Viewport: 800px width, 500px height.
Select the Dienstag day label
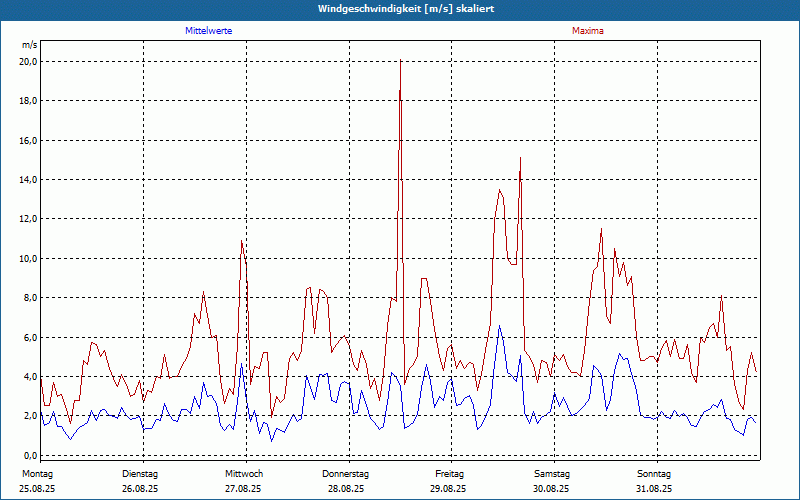140,473
